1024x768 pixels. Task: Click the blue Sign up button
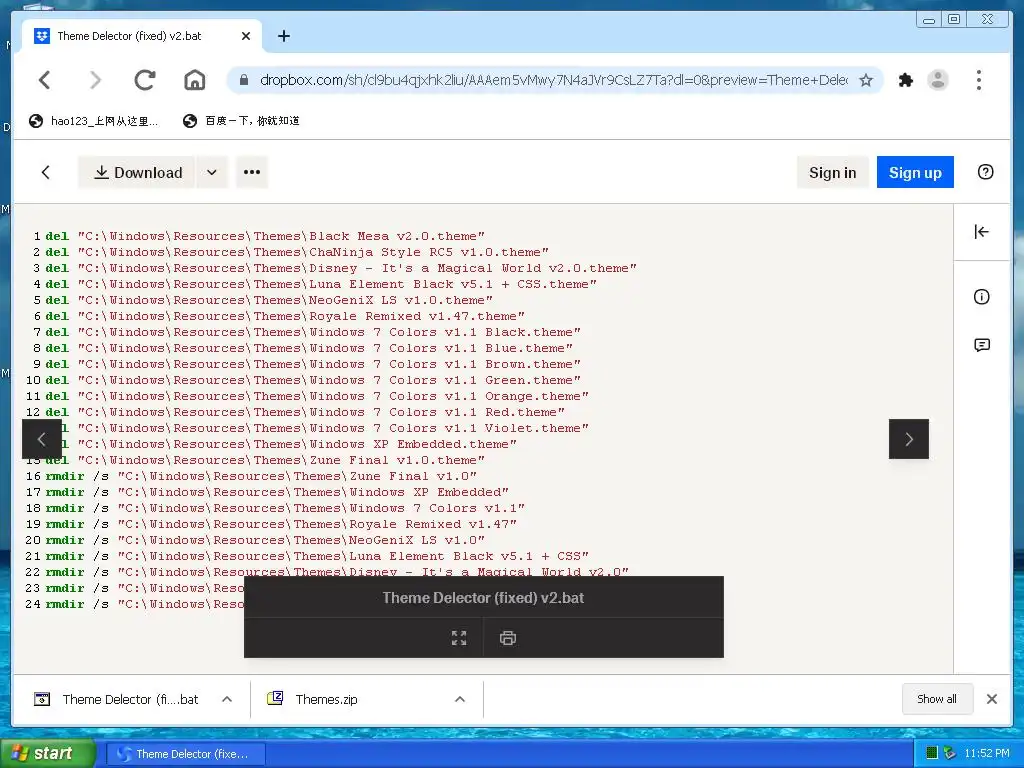pos(915,172)
